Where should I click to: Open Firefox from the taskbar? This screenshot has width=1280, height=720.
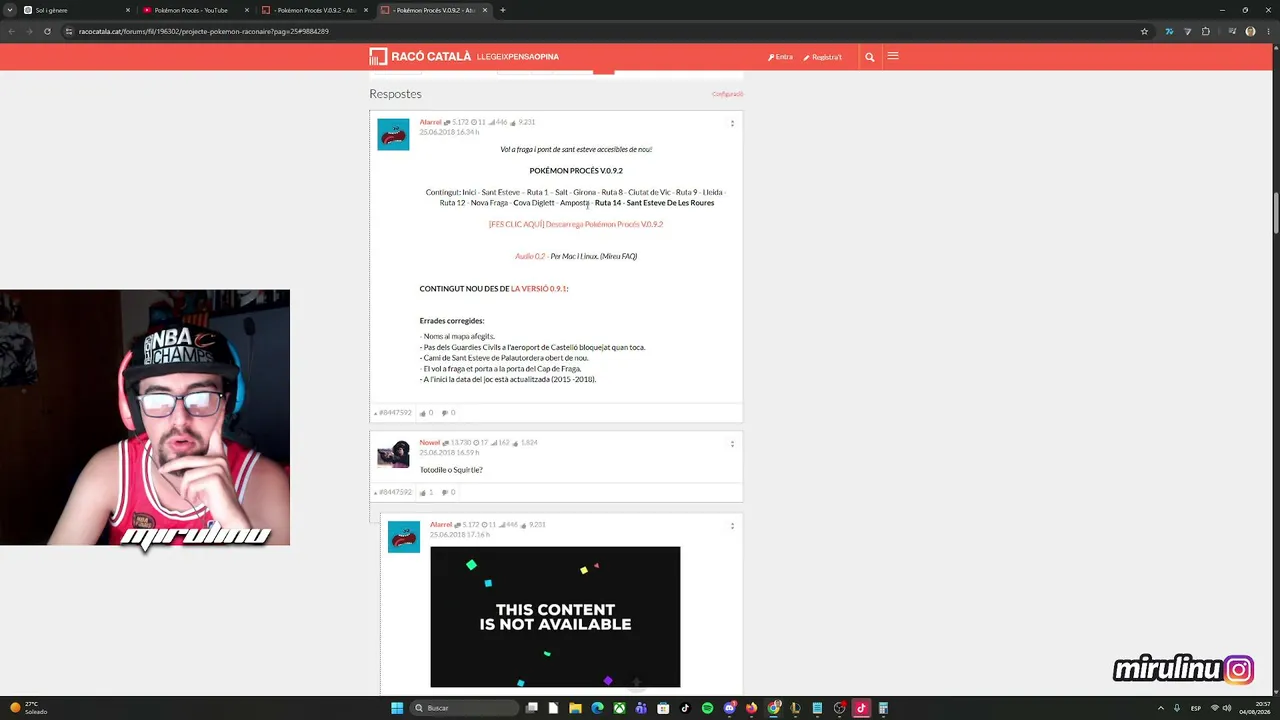pyautogui.click(x=751, y=708)
